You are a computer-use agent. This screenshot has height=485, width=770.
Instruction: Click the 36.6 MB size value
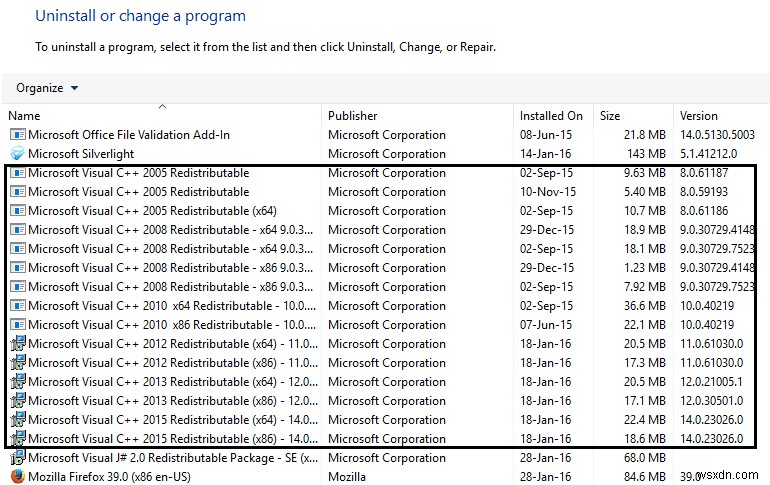645,306
